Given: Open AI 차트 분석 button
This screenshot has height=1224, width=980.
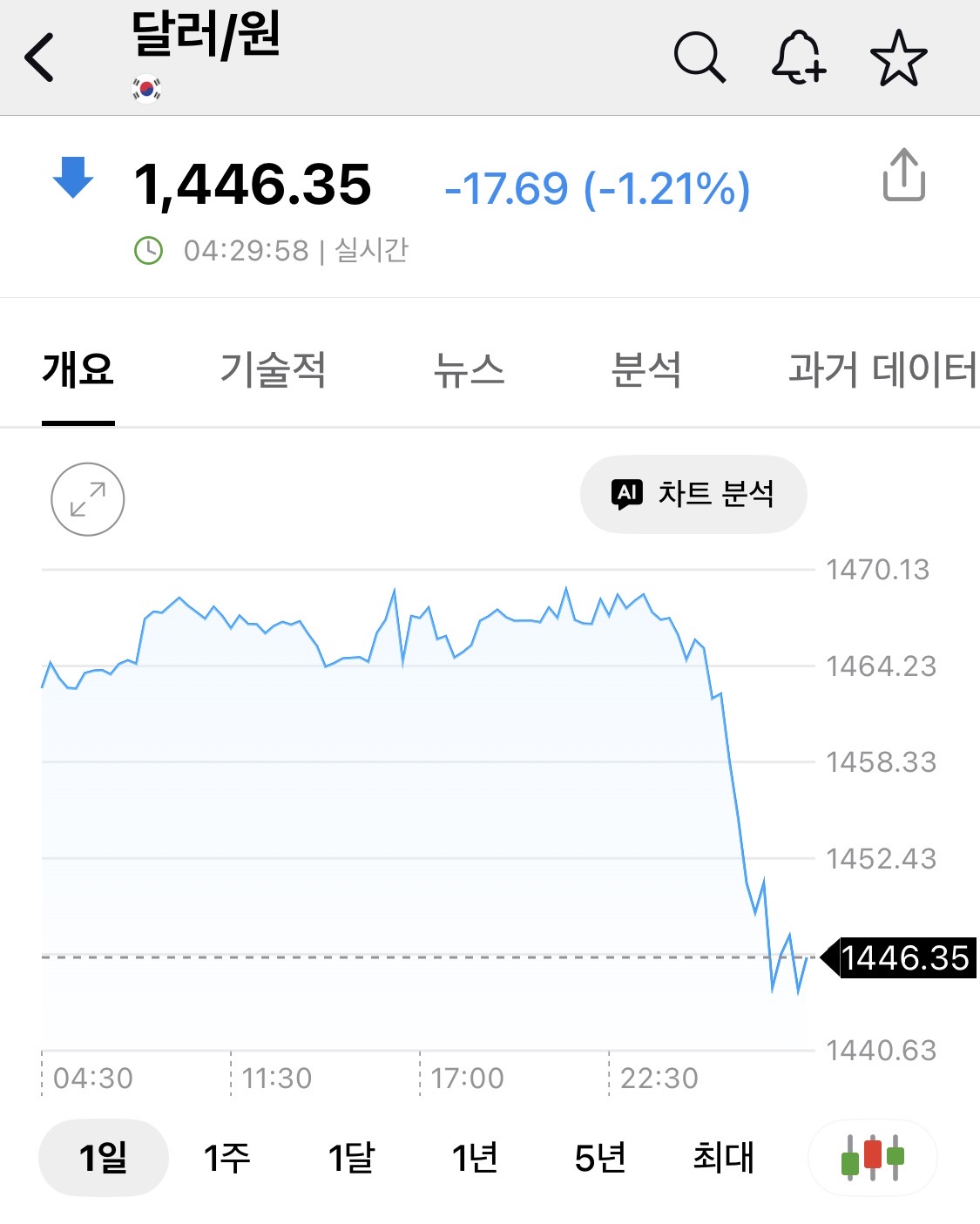Looking at the screenshot, I should (693, 494).
